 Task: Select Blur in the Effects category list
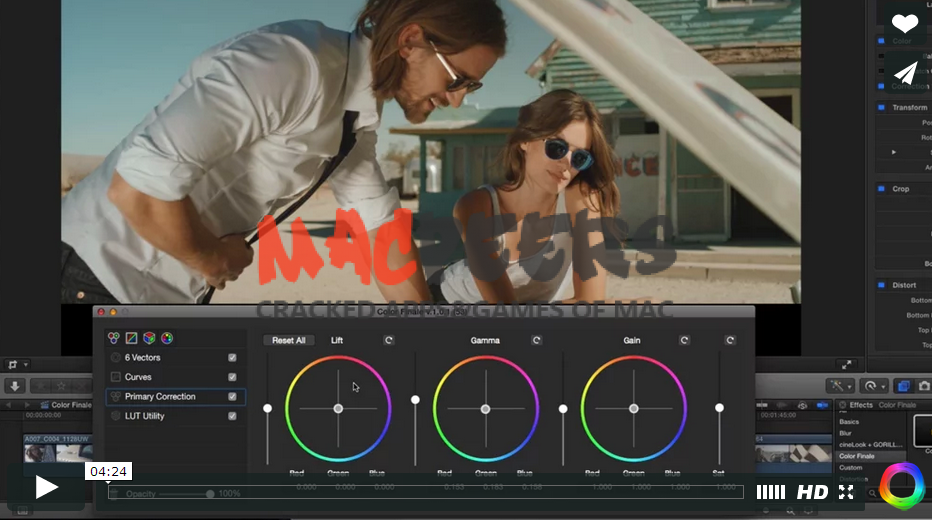[846, 433]
